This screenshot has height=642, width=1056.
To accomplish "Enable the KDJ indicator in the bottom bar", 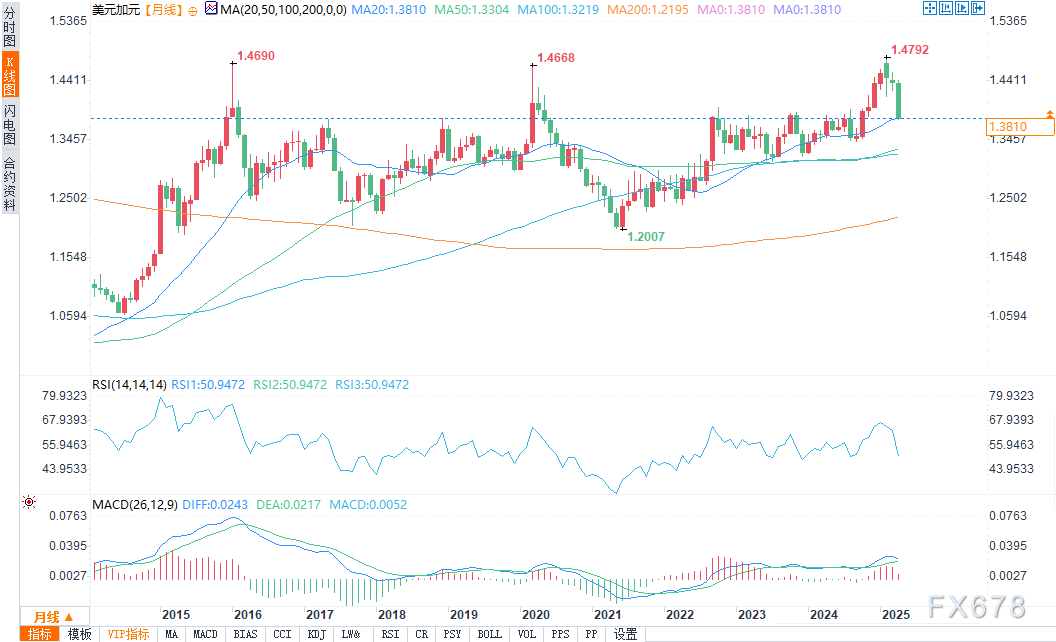I will tap(315, 634).
